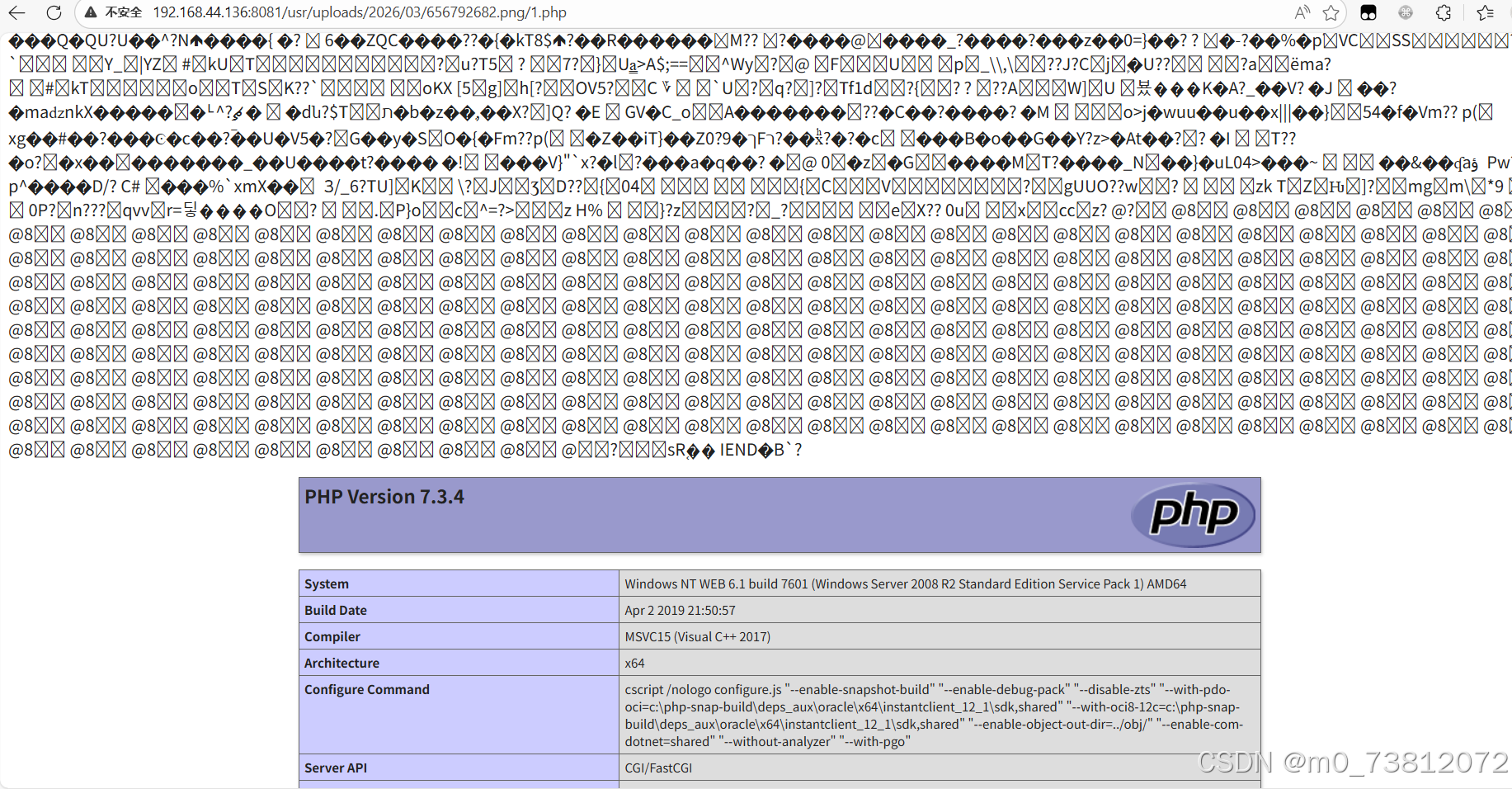Open the gray command-symbol extension icon
The width and height of the screenshot is (1512, 789).
click(1406, 12)
